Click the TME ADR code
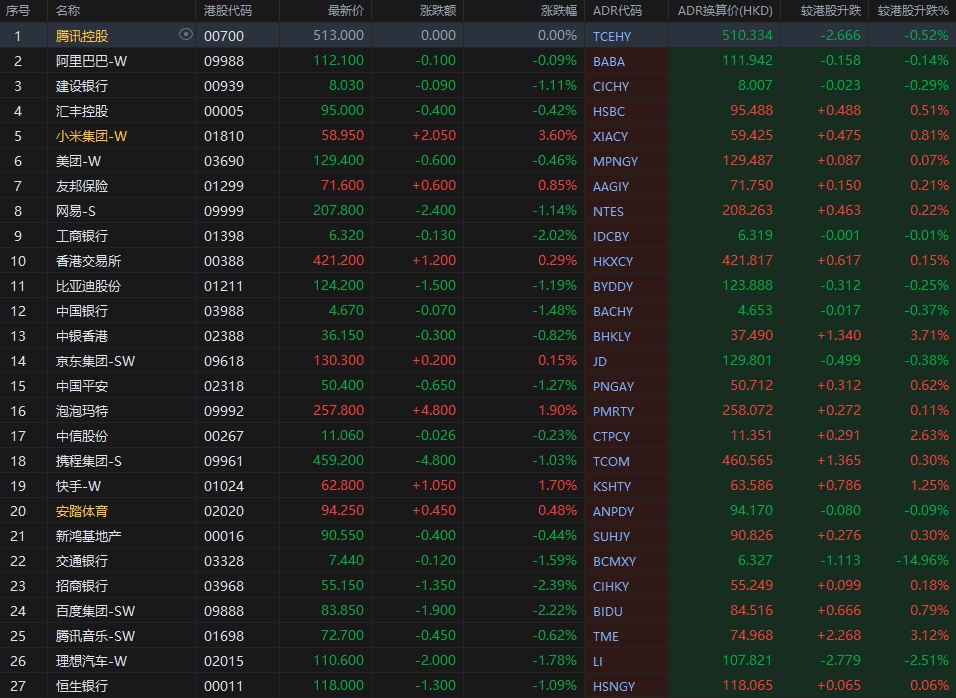 [605, 636]
